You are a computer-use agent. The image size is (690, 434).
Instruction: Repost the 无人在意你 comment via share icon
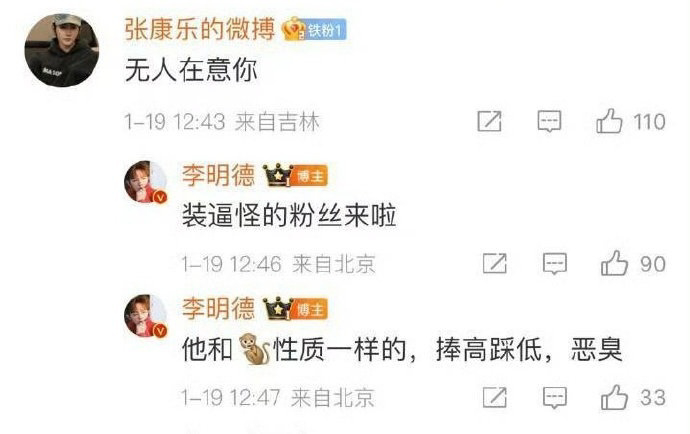(489, 121)
